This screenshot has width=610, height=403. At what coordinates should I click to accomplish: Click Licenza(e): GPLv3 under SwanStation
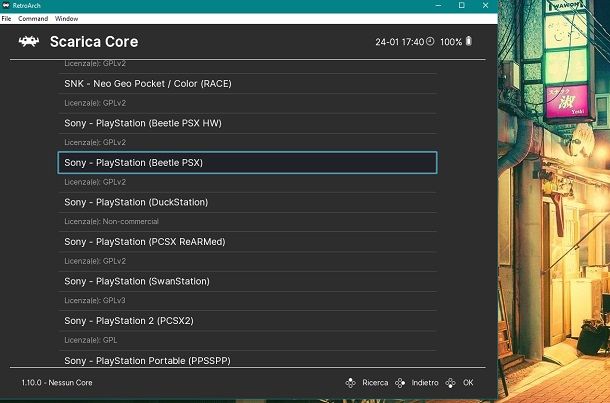pyautogui.click(x=95, y=300)
